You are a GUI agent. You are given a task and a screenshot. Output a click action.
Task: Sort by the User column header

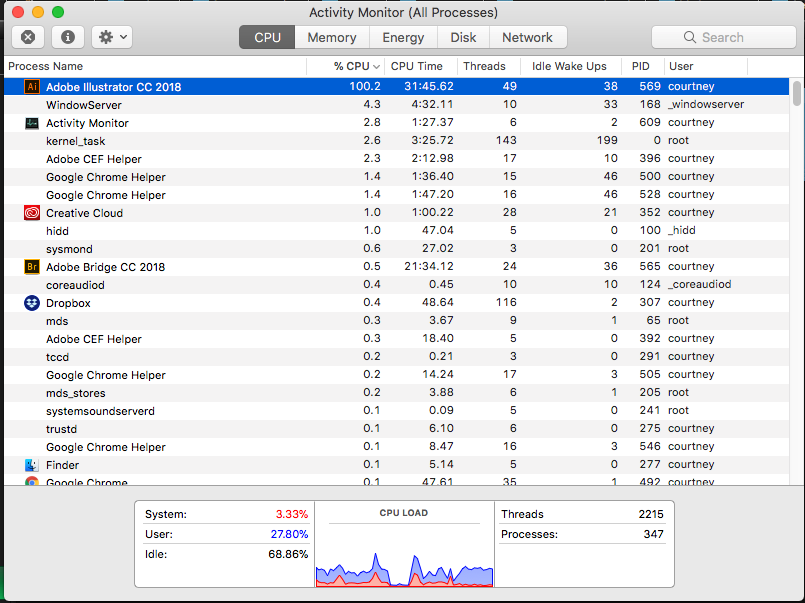coord(706,66)
